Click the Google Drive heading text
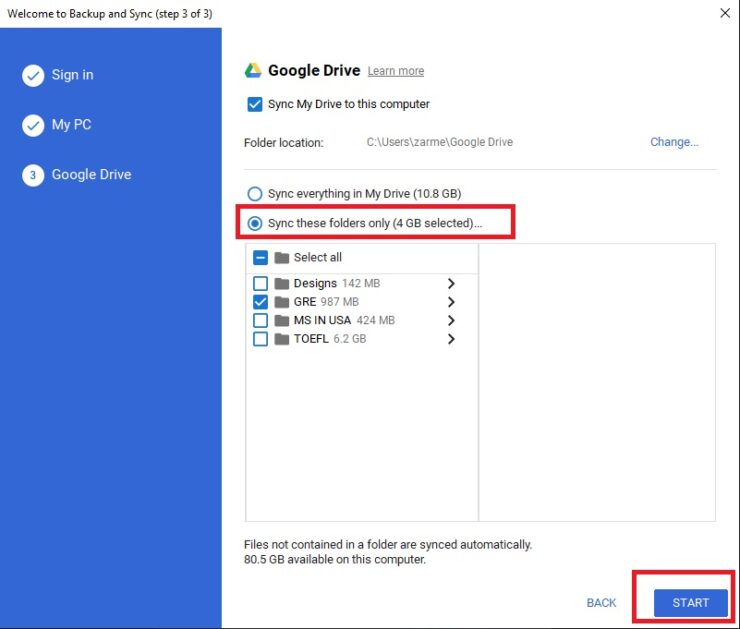 pos(314,71)
